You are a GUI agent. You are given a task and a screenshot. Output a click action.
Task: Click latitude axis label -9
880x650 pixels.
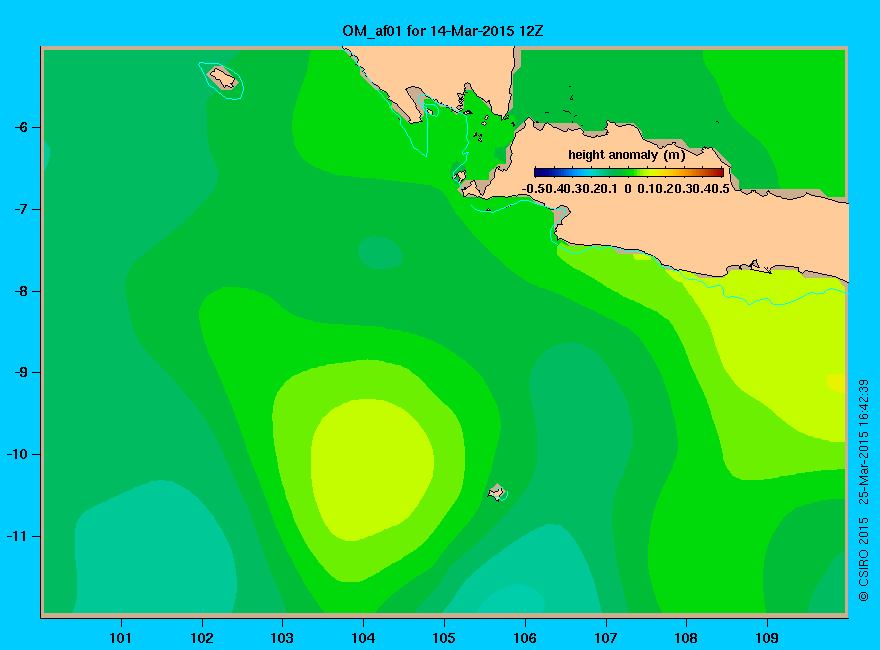pos(21,373)
